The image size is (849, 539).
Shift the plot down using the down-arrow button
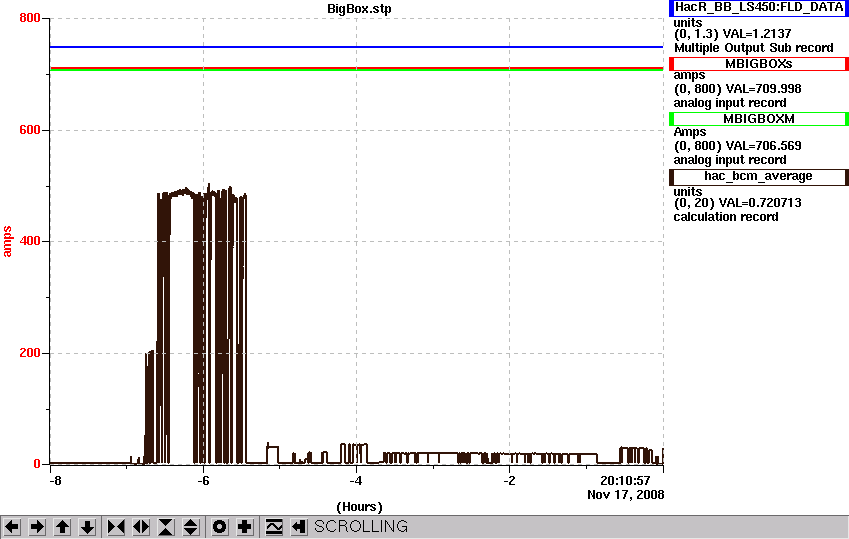pyautogui.click(x=87, y=527)
